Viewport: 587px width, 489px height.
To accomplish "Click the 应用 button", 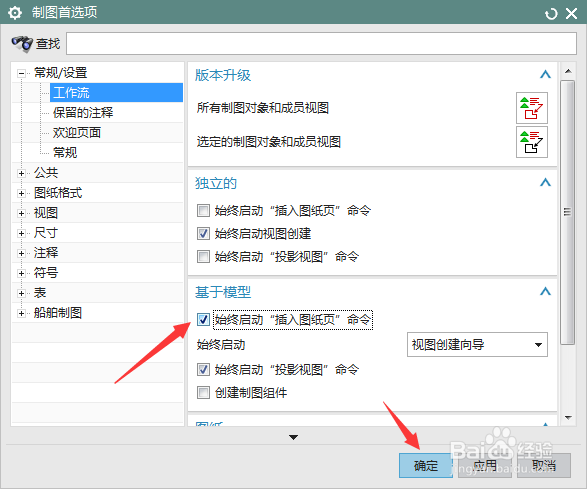I will 485,465.
